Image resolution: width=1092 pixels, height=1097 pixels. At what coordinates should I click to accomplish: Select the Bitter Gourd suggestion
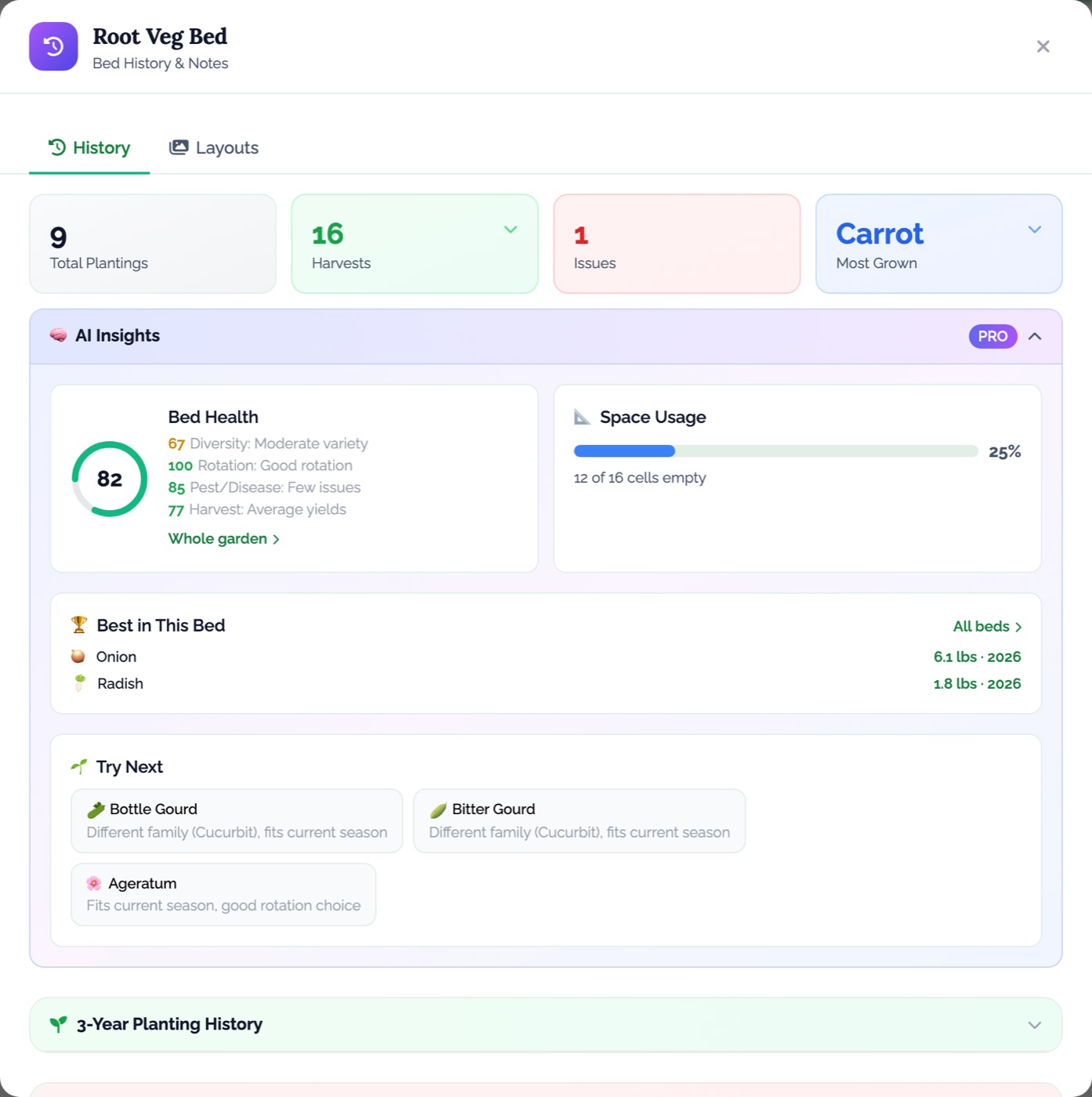(x=579, y=820)
